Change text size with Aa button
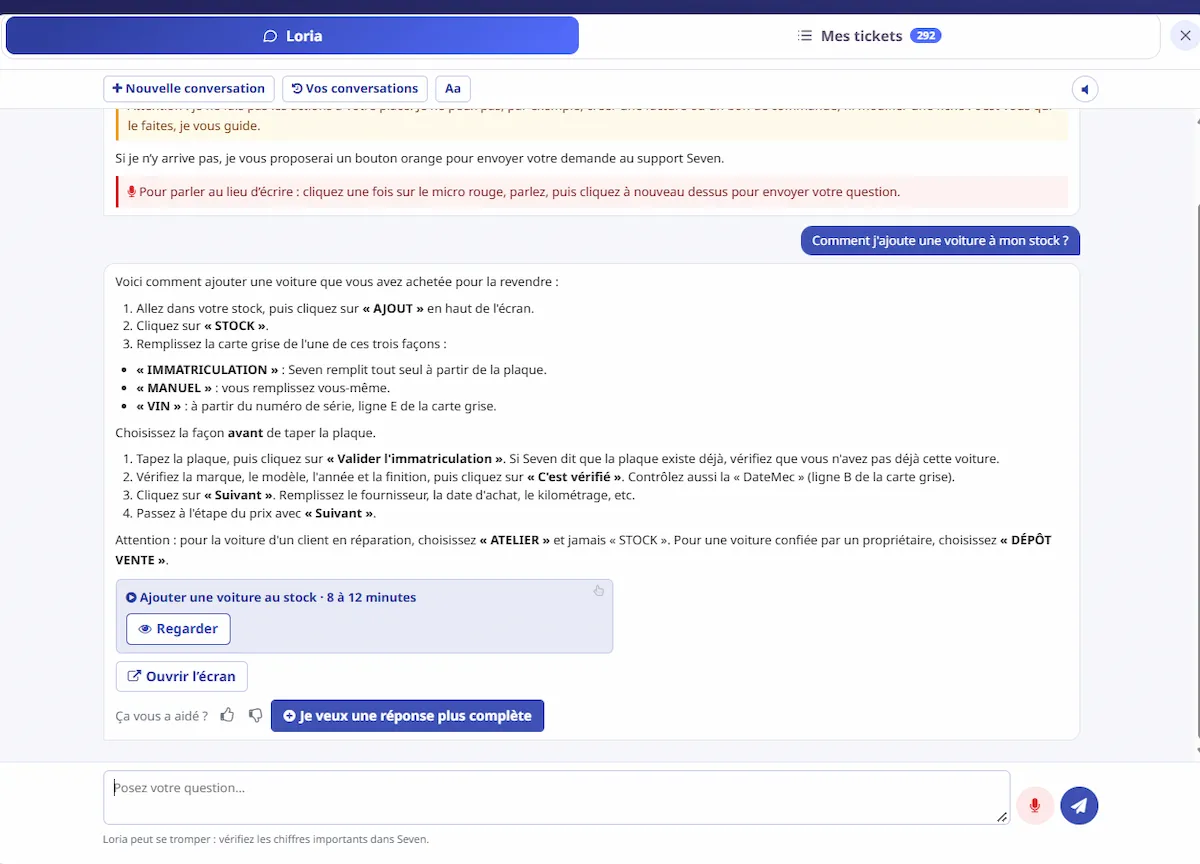The image size is (1200, 864). tap(453, 89)
